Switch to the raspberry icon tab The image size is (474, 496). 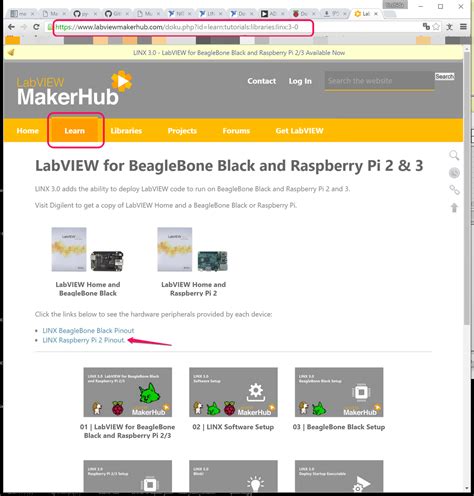(x=304, y=14)
